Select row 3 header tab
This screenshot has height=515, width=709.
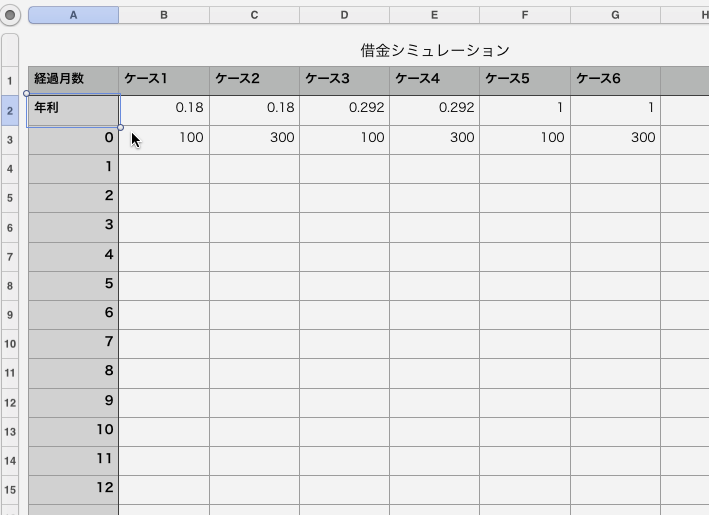point(10,140)
